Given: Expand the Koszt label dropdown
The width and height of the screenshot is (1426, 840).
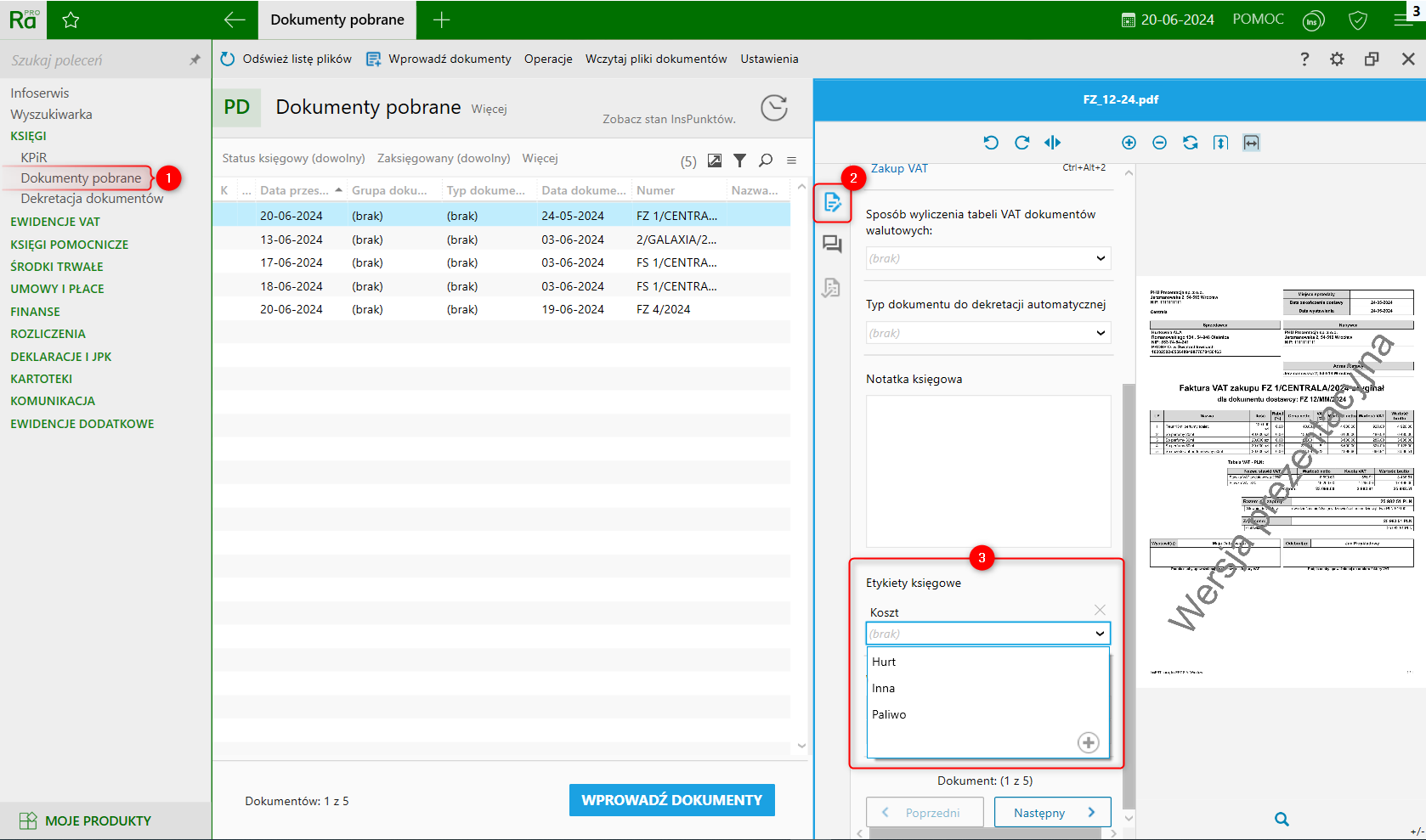Looking at the screenshot, I should pos(1100,634).
